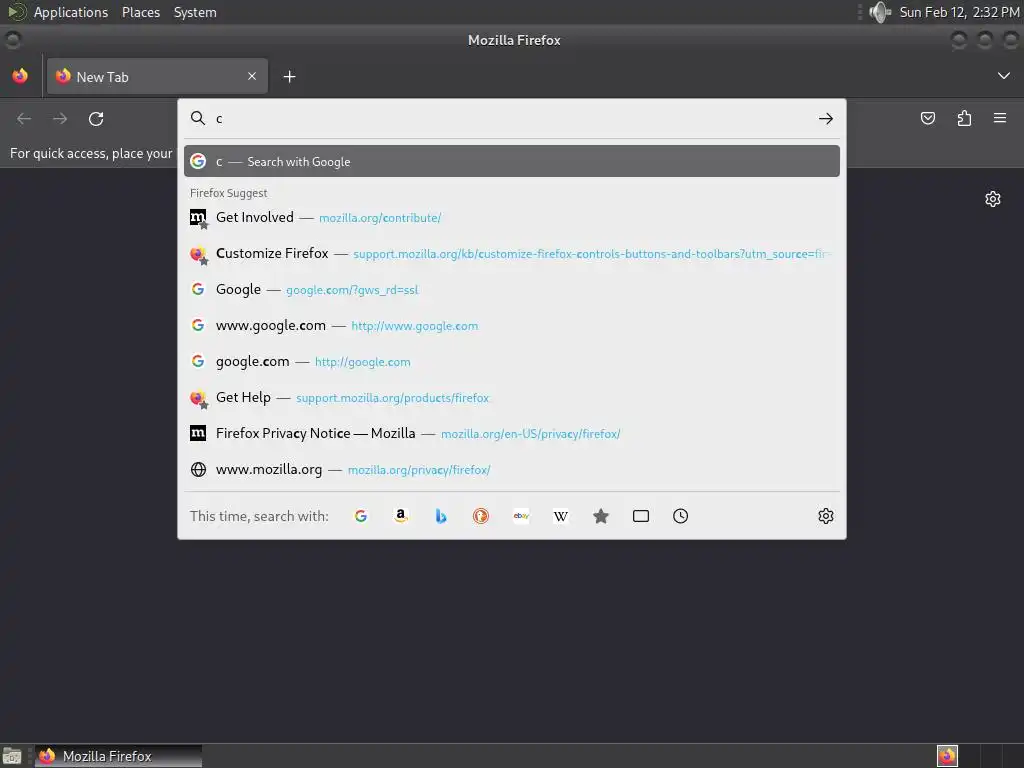Click the Firefox icon in bottom-right workspace switcher
This screenshot has height=768, width=1024.
coord(947,756)
